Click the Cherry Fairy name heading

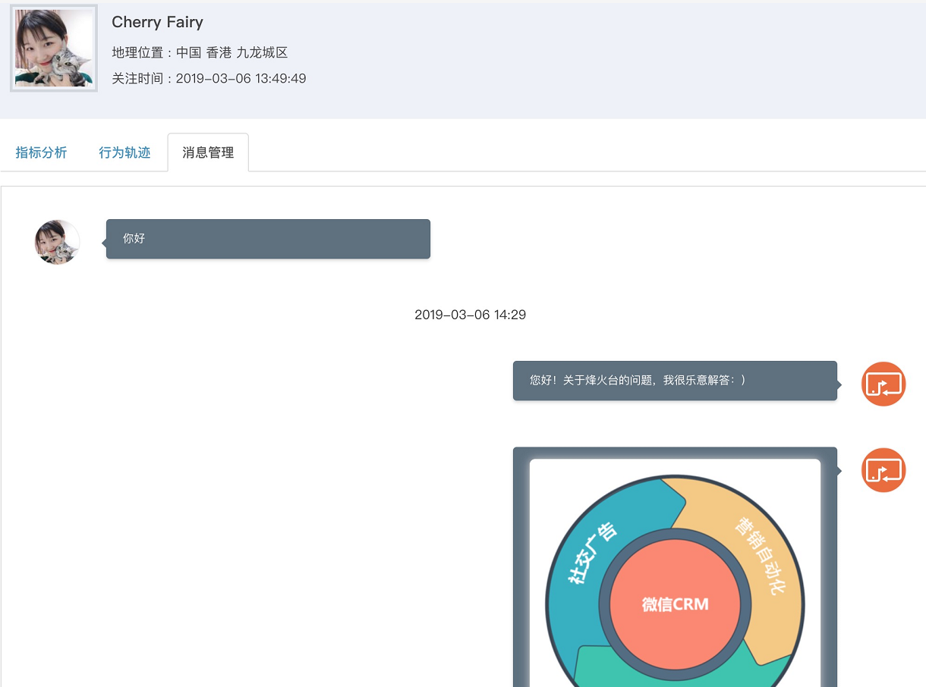point(157,22)
